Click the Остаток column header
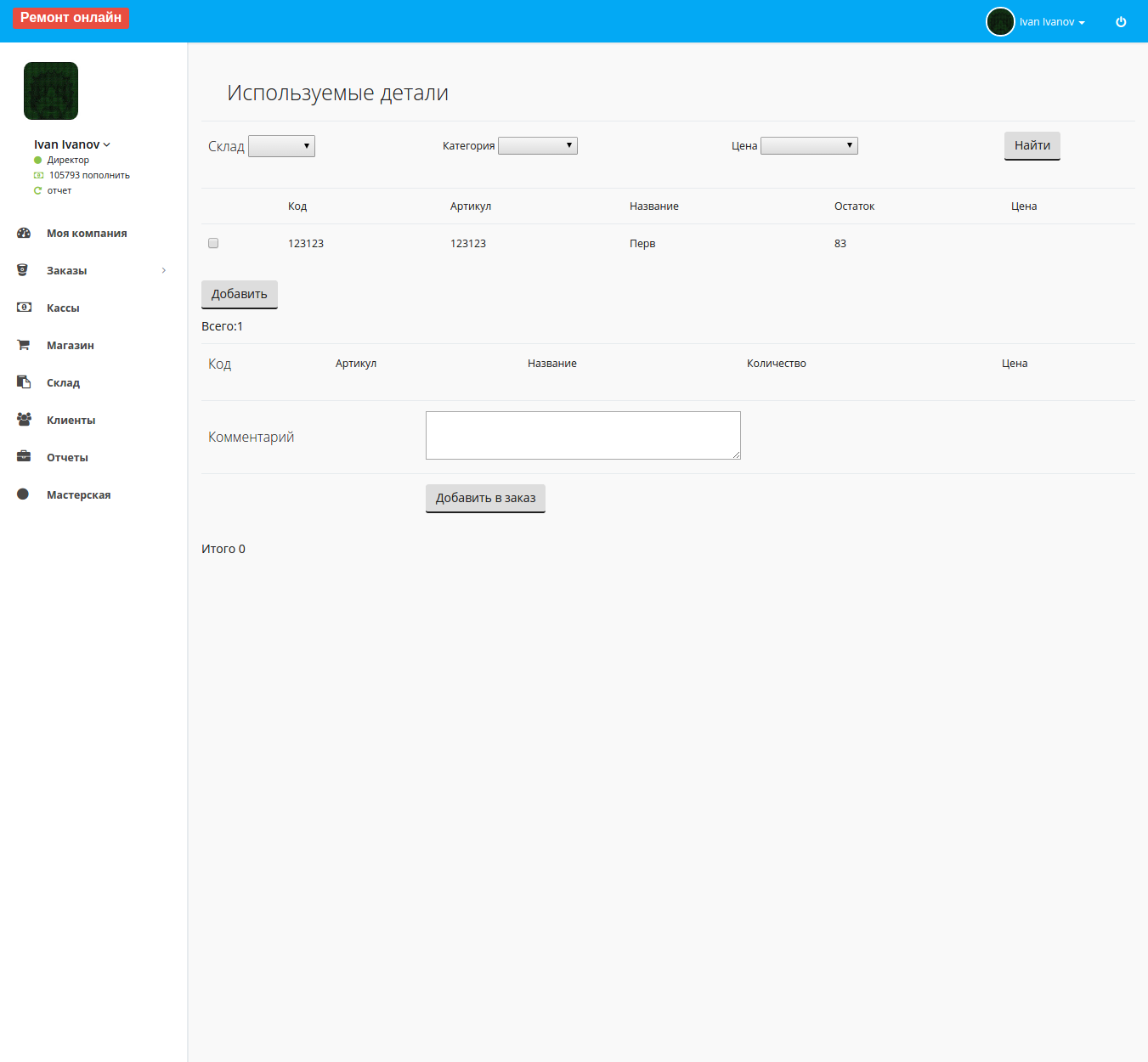The image size is (1148, 1062). click(x=854, y=206)
